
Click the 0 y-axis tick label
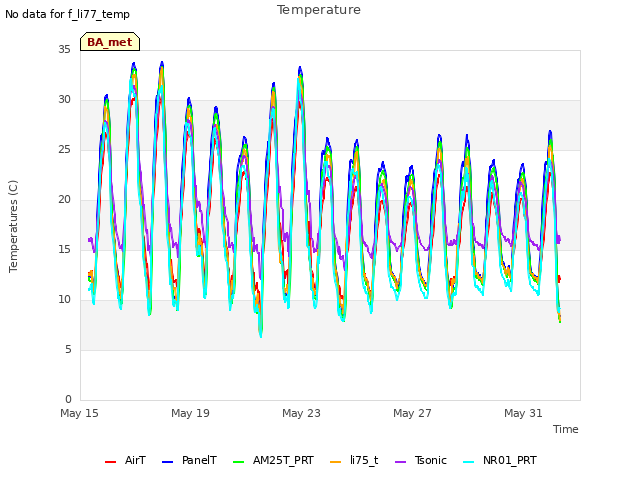tap(68, 400)
